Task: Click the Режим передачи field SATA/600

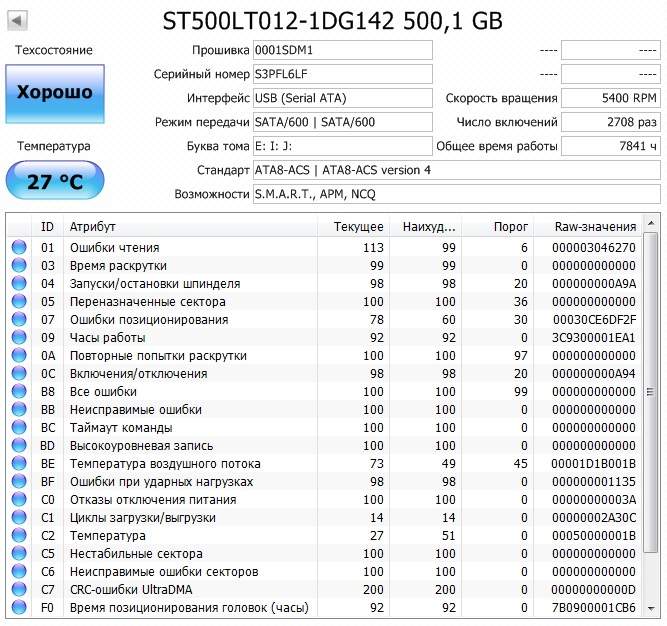Action: 343,122
